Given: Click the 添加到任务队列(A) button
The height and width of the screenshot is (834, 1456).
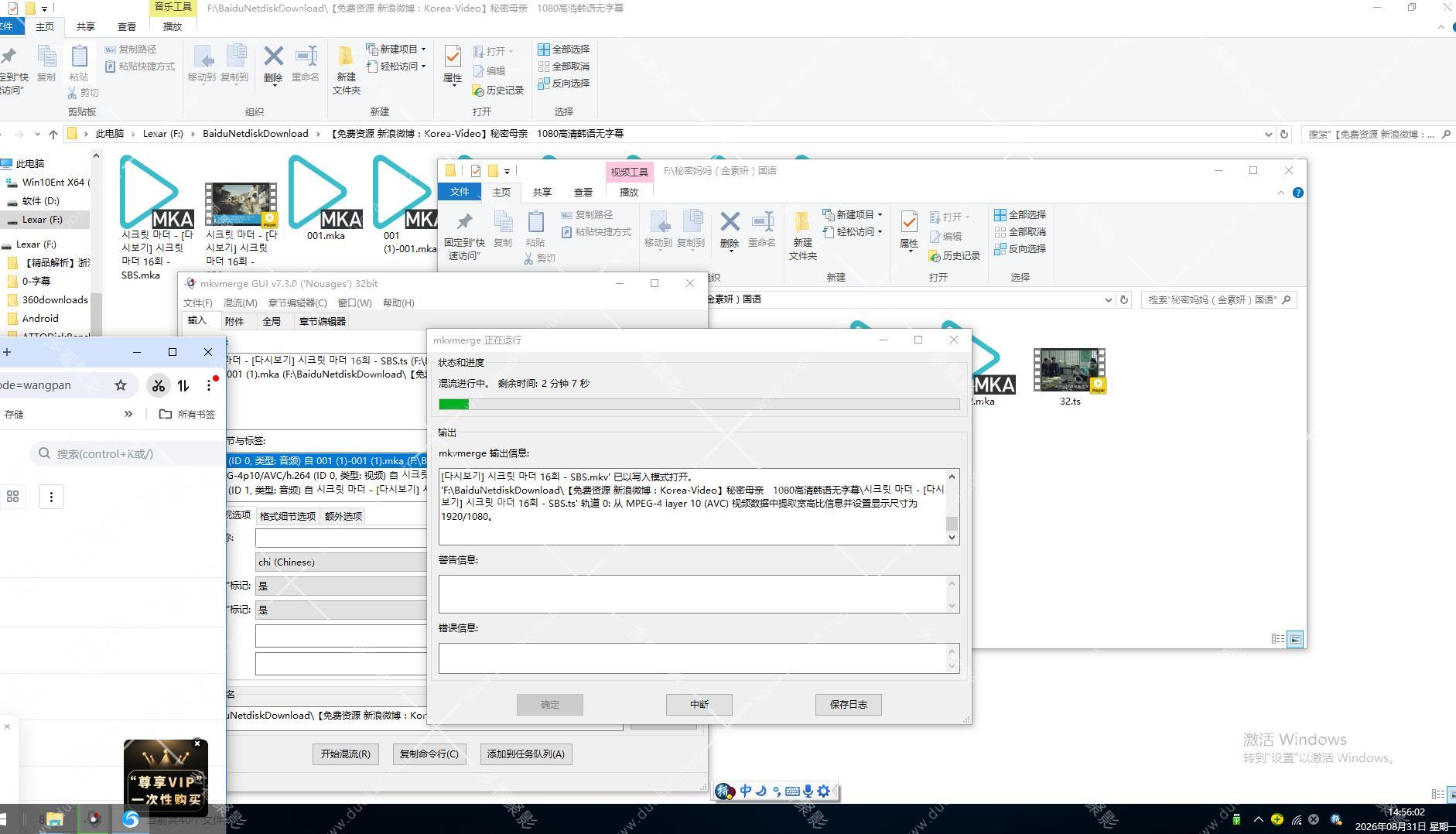Looking at the screenshot, I should point(526,754).
